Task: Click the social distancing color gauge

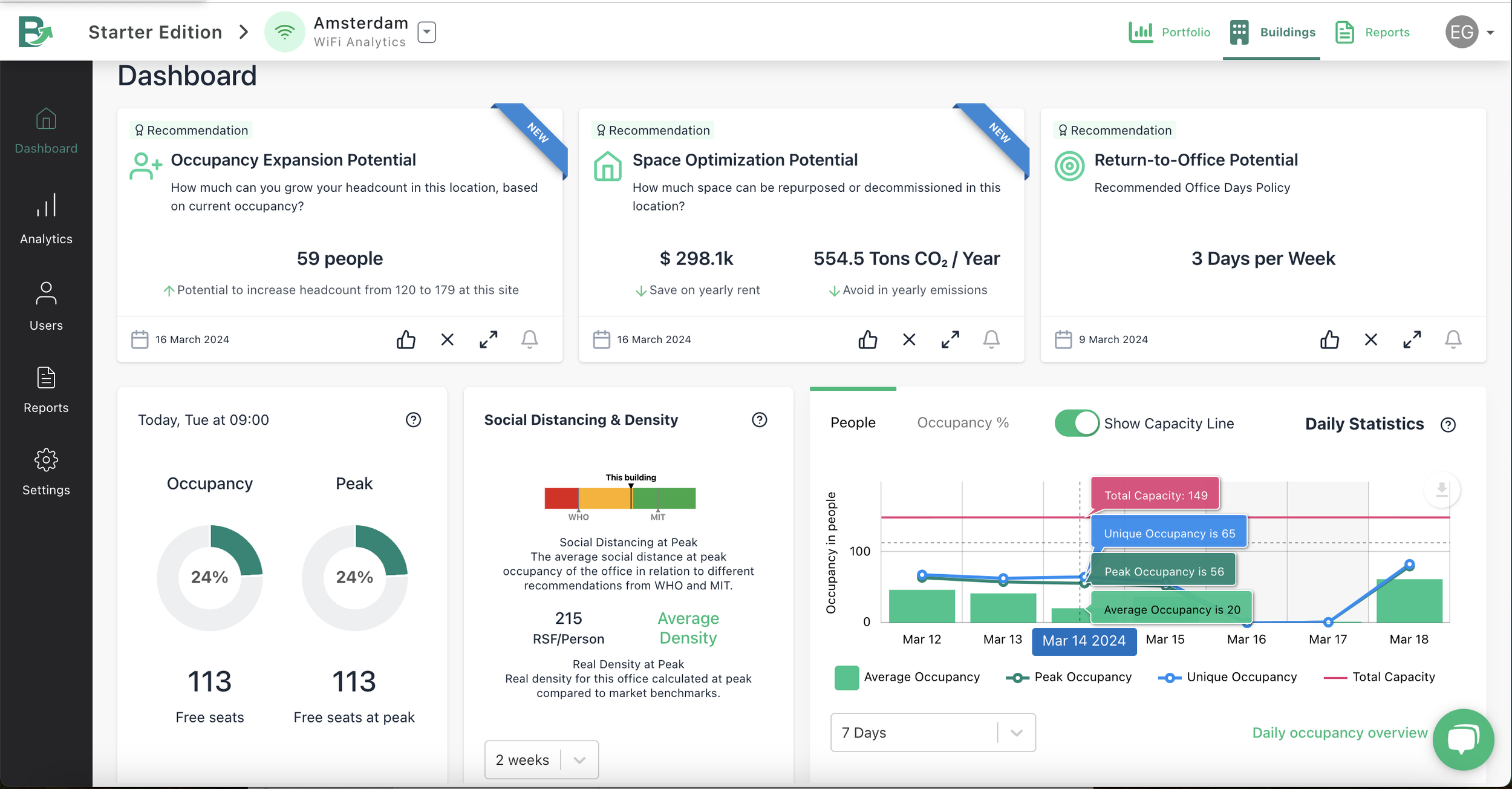Action: click(620, 498)
